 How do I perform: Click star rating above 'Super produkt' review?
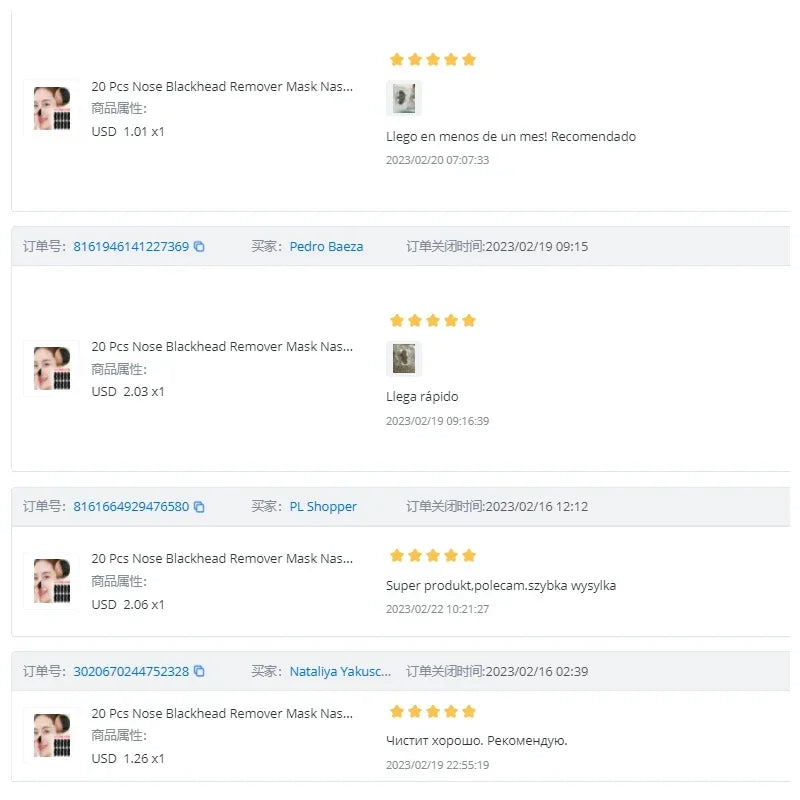[432, 556]
